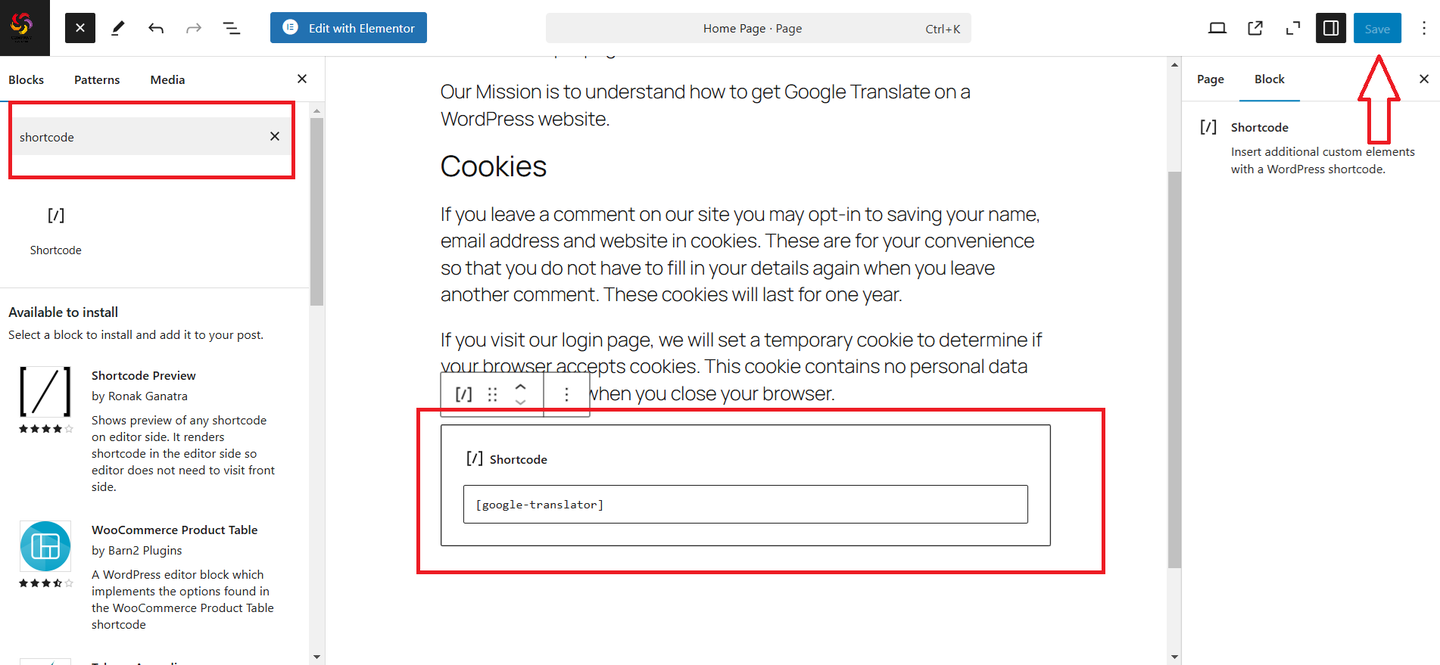Click the site logo in the top-left corner
The height and width of the screenshot is (665, 1440).
pos(24,27)
